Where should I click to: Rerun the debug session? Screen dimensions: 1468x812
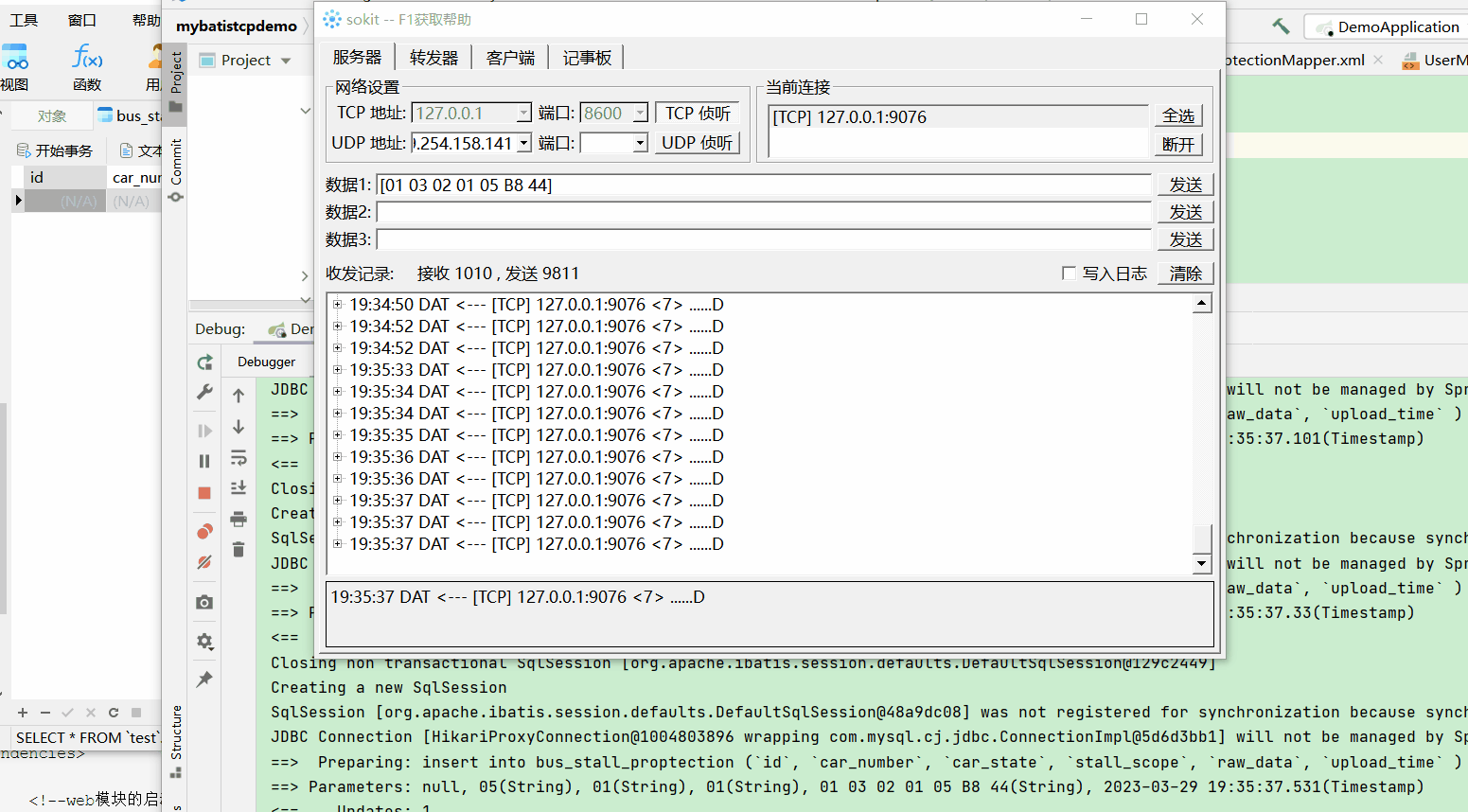[204, 362]
